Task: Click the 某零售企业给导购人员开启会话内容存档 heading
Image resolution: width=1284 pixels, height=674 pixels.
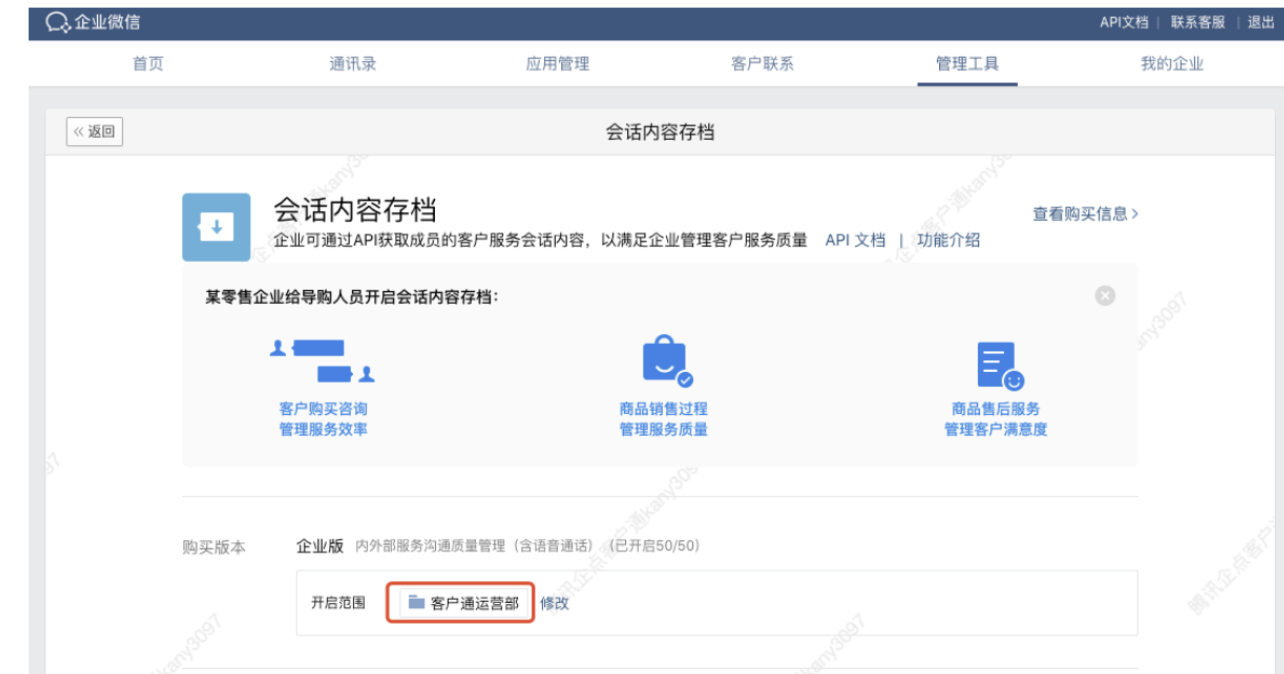Action: tap(352, 297)
